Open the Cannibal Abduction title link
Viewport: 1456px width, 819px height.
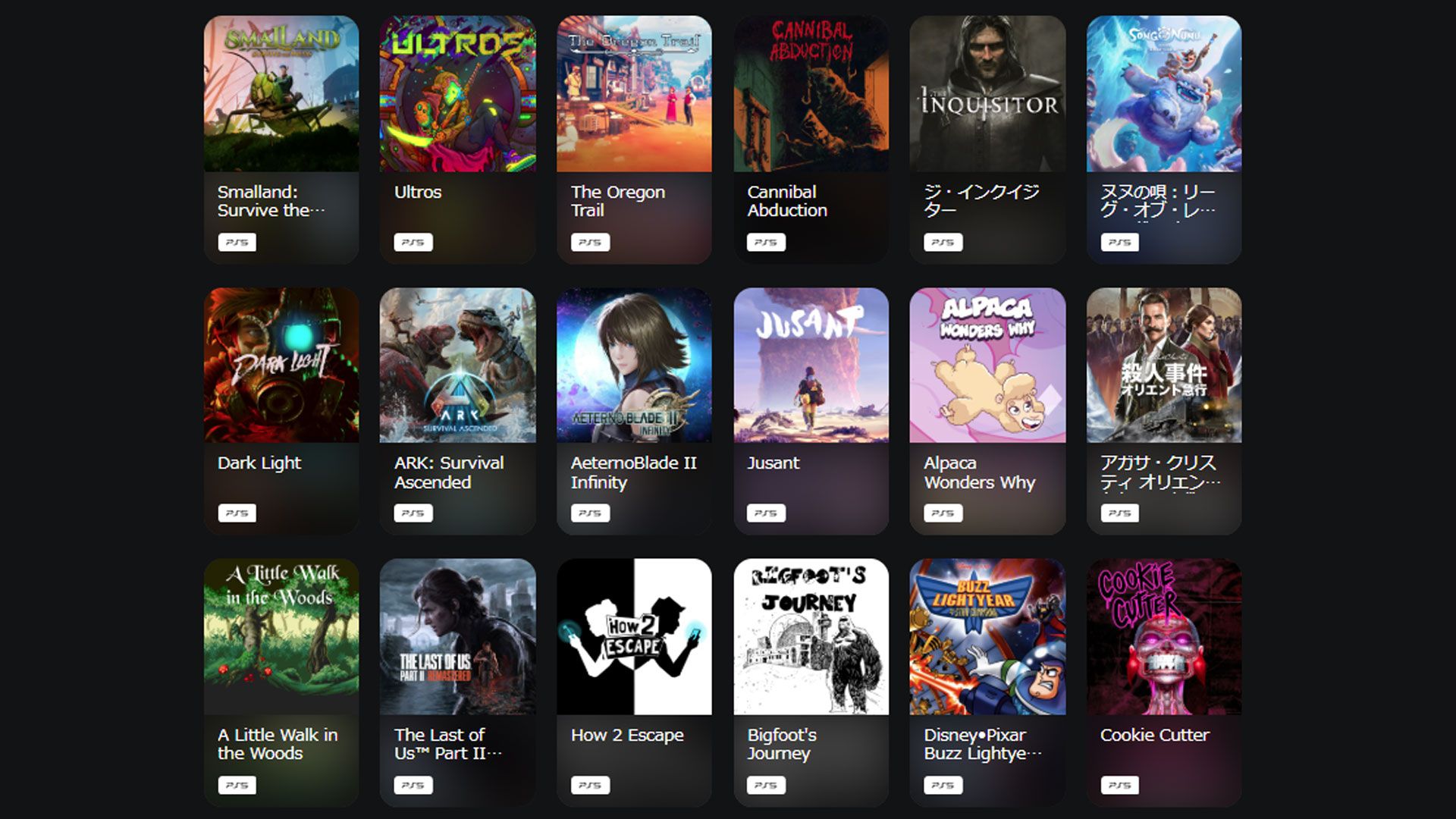[x=787, y=201]
